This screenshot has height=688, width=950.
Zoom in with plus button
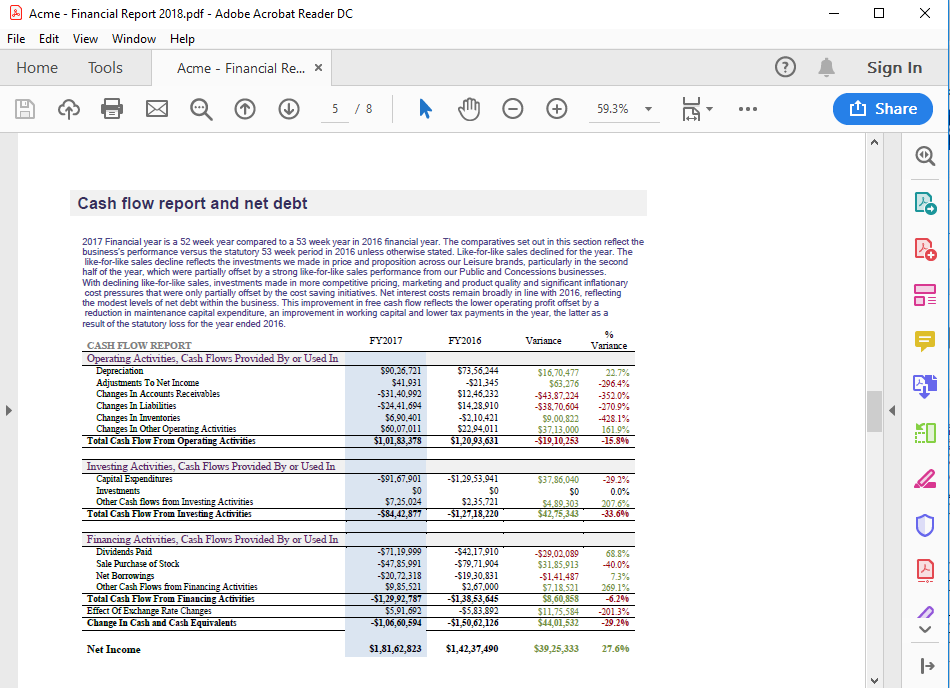click(x=557, y=109)
